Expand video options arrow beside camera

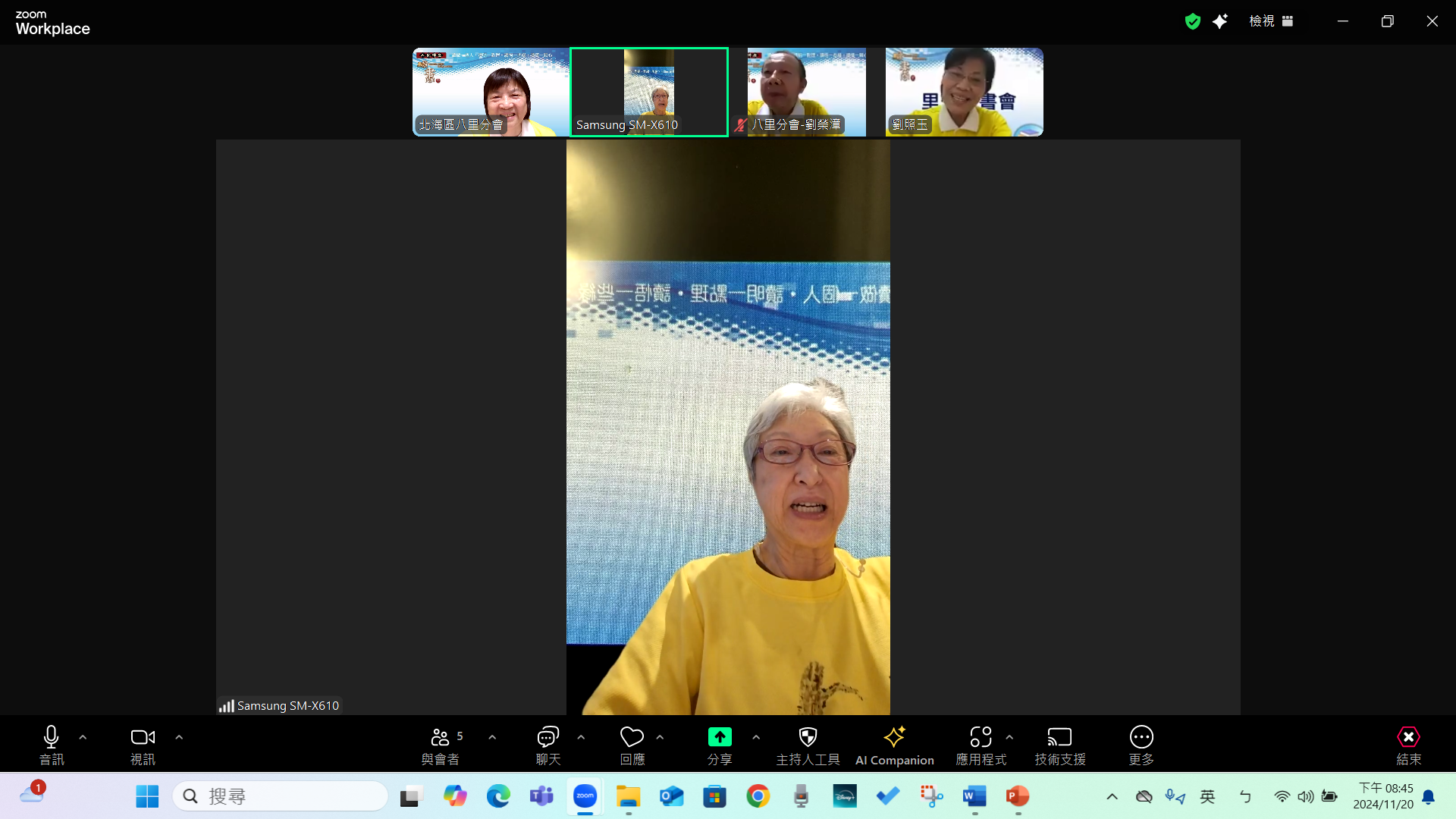(x=179, y=737)
